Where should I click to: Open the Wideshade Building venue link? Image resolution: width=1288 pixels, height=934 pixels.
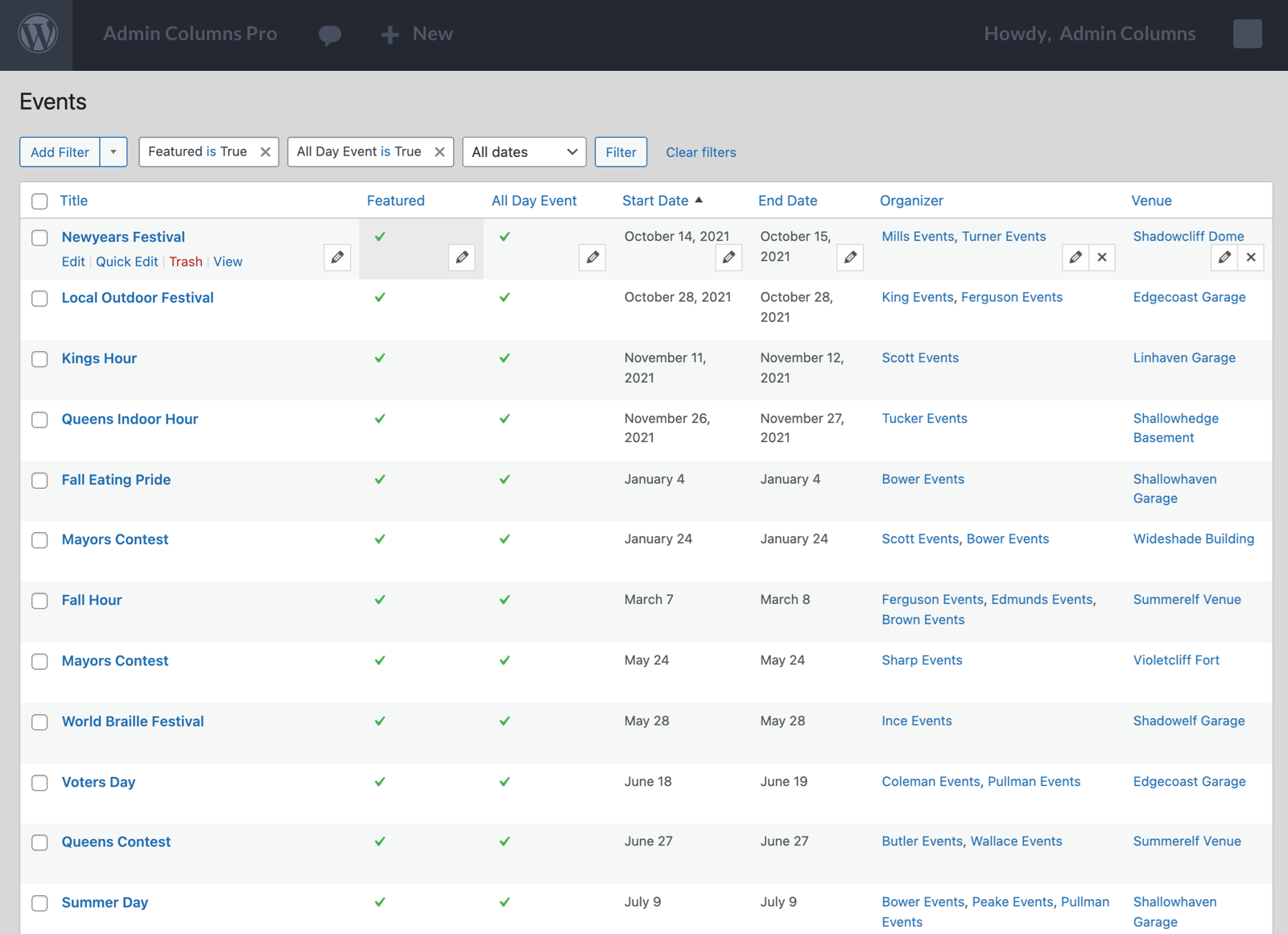1194,539
